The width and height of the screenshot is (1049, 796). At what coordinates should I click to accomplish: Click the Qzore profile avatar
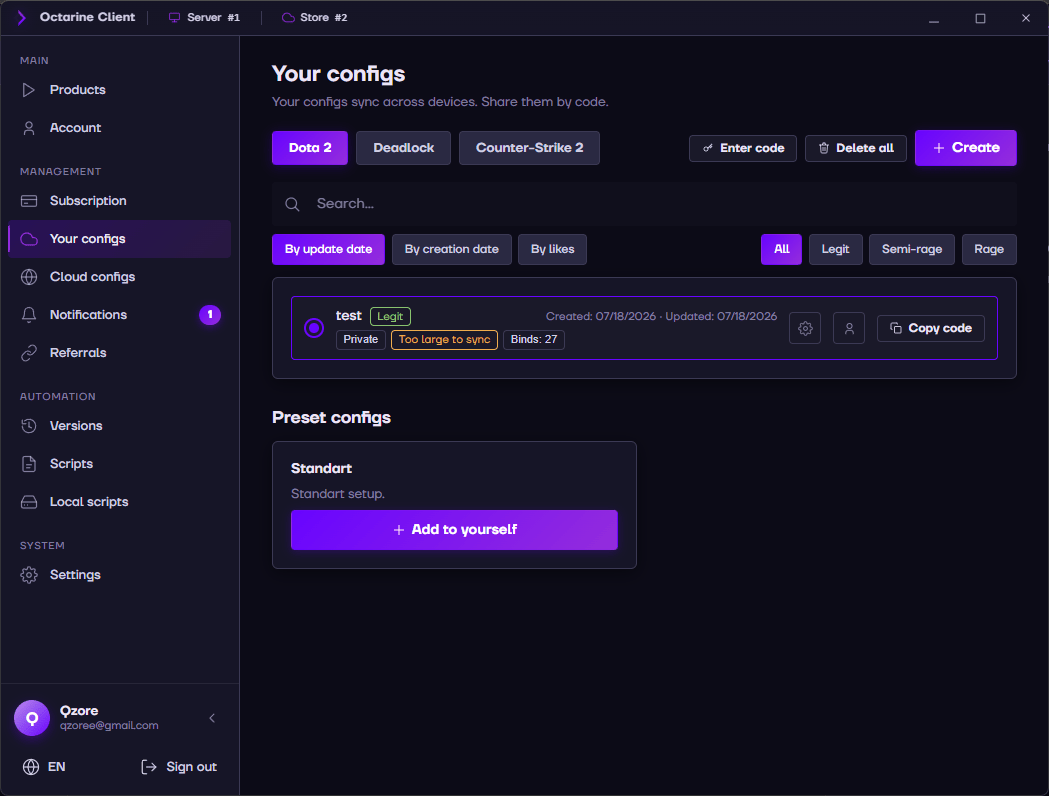(32, 718)
